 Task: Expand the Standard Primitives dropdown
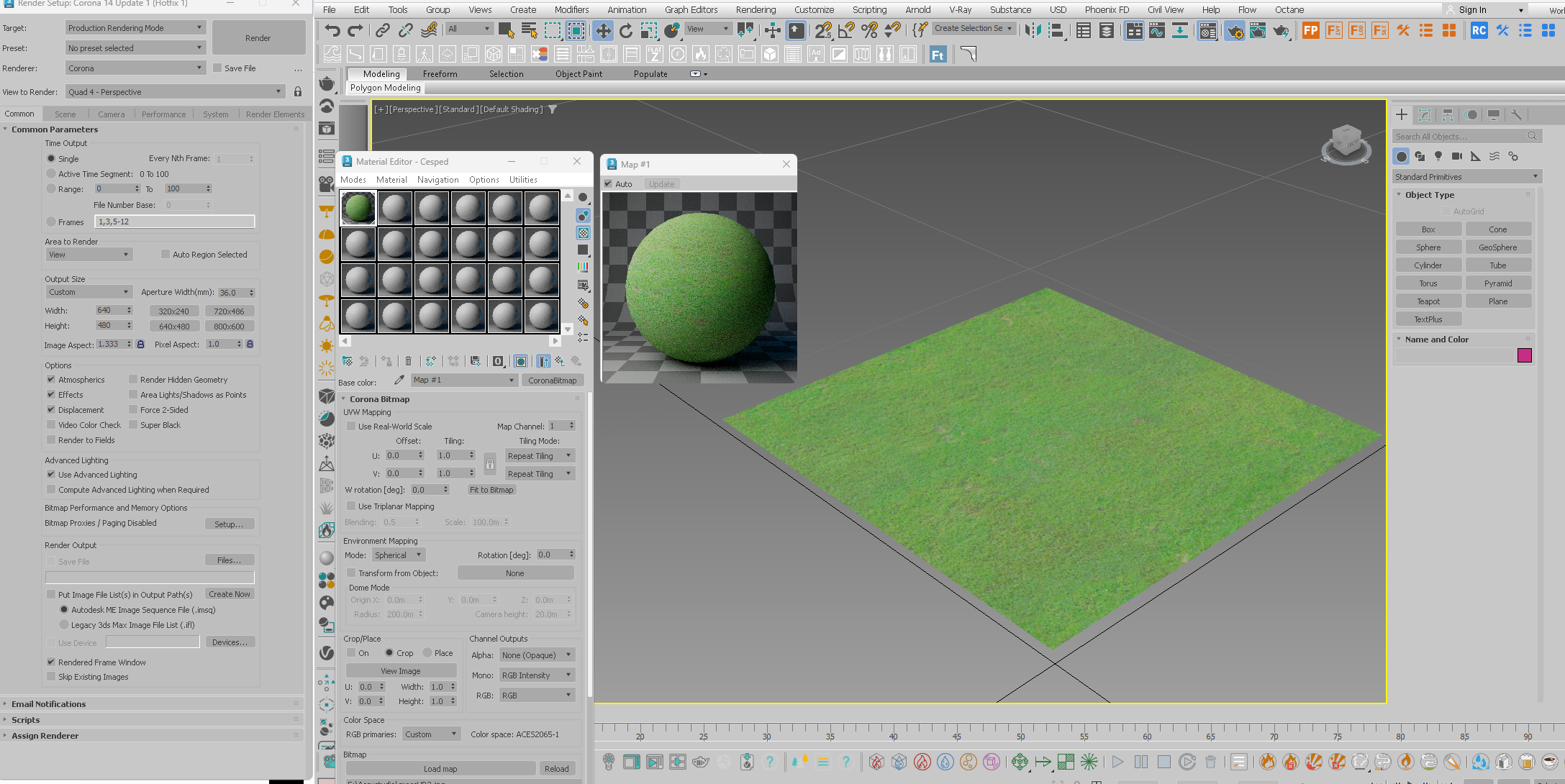click(1466, 176)
